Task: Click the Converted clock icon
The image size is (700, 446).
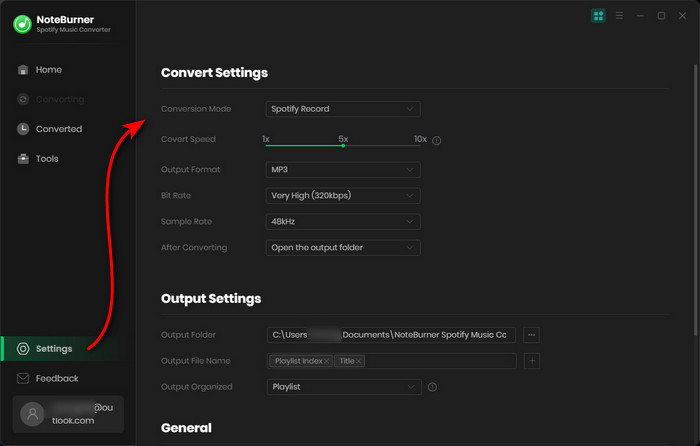Action: (23, 129)
